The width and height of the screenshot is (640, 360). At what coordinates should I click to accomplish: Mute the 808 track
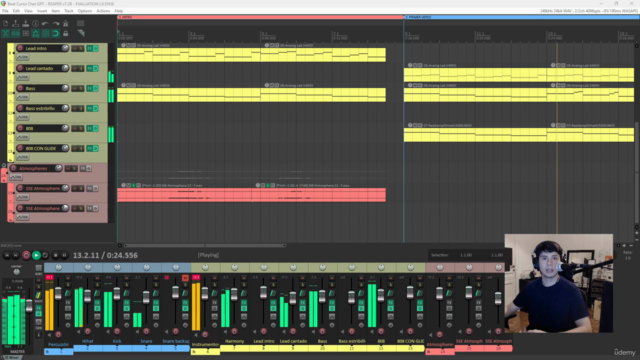[x=75, y=129]
